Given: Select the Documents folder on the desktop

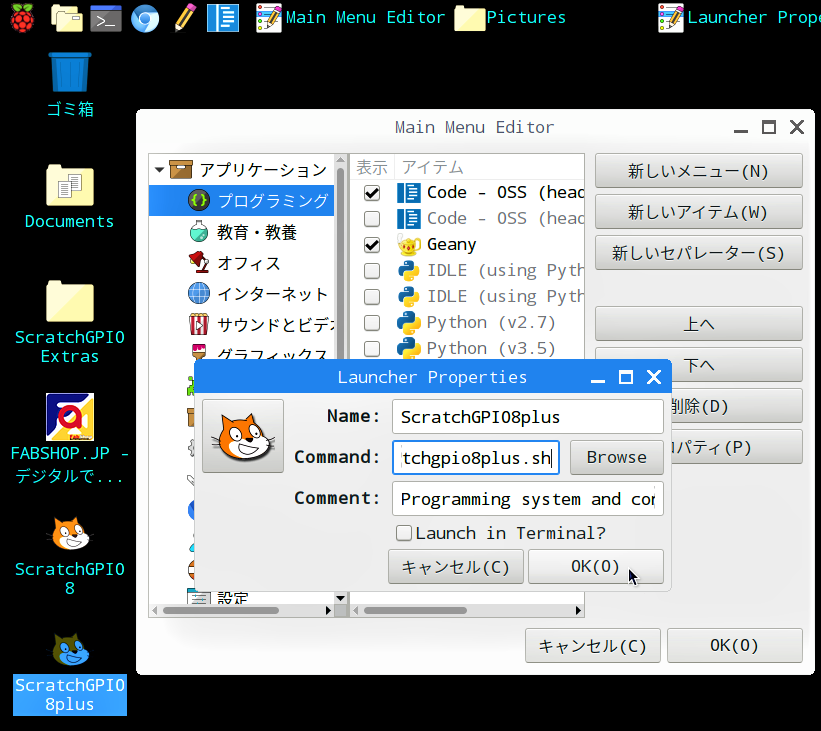Looking at the screenshot, I should [x=70, y=197].
